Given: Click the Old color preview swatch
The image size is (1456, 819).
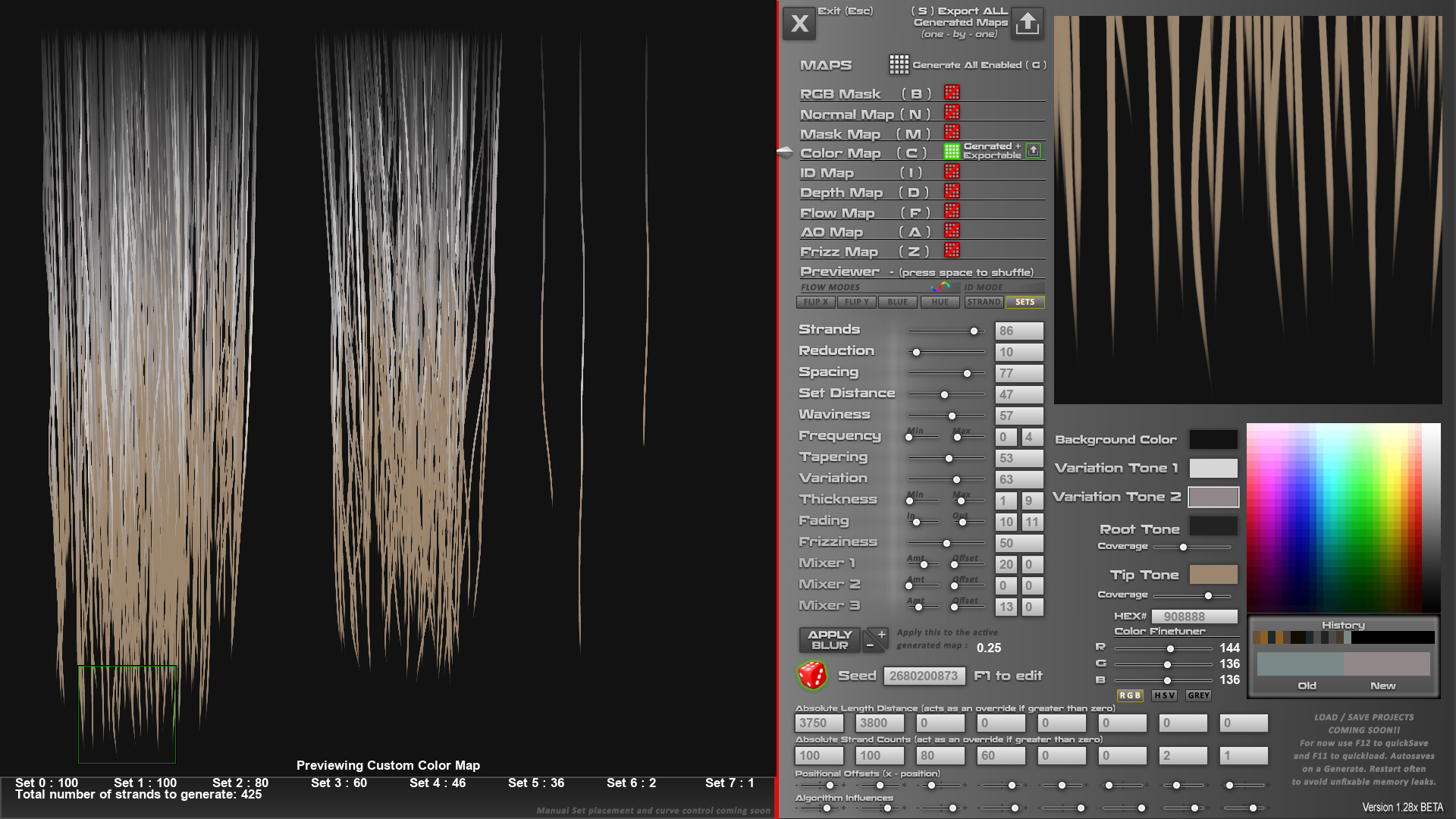Looking at the screenshot, I should click(1300, 664).
